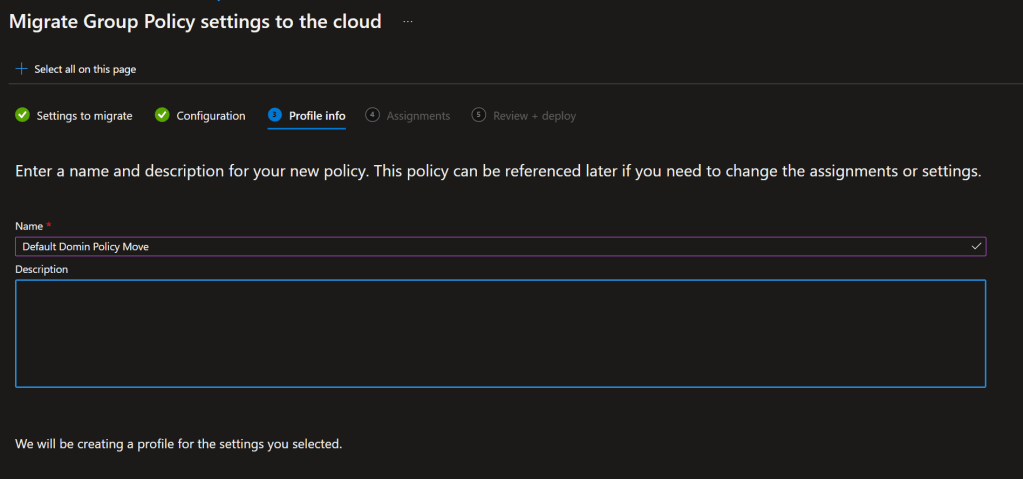Click 'Select all on this page' link
Screen dimensions: 1023x479
click(85, 69)
